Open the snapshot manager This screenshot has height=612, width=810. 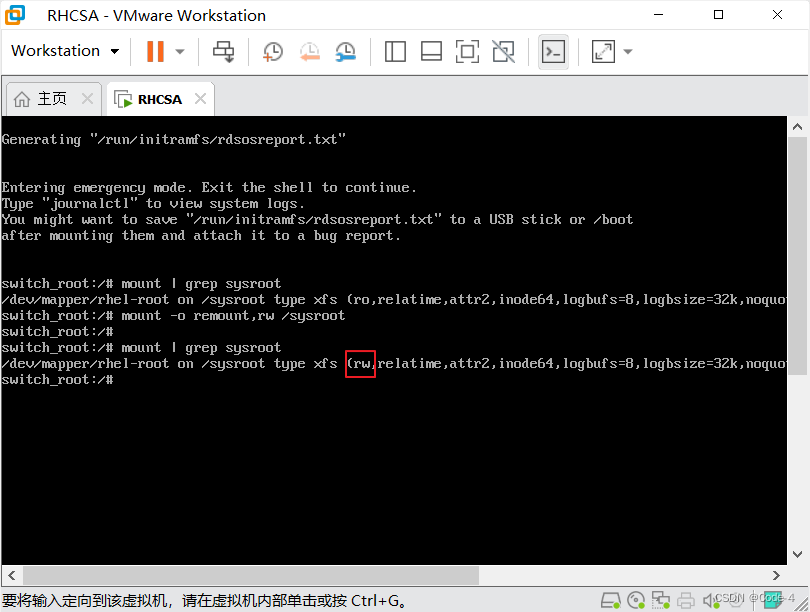(x=346, y=51)
